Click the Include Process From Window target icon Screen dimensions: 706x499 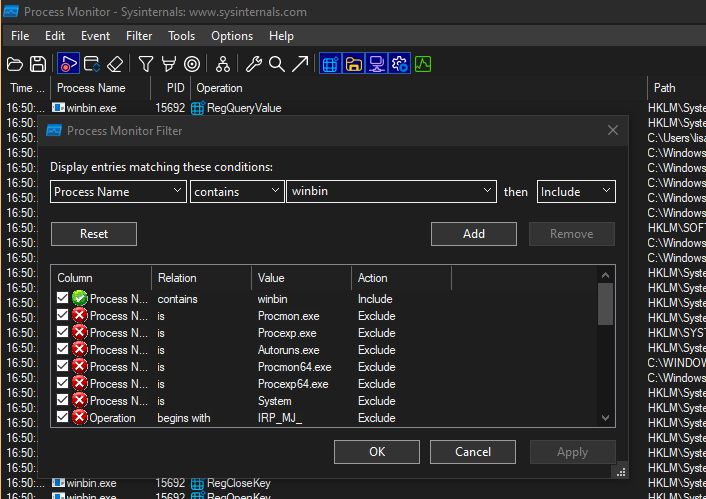click(x=192, y=64)
